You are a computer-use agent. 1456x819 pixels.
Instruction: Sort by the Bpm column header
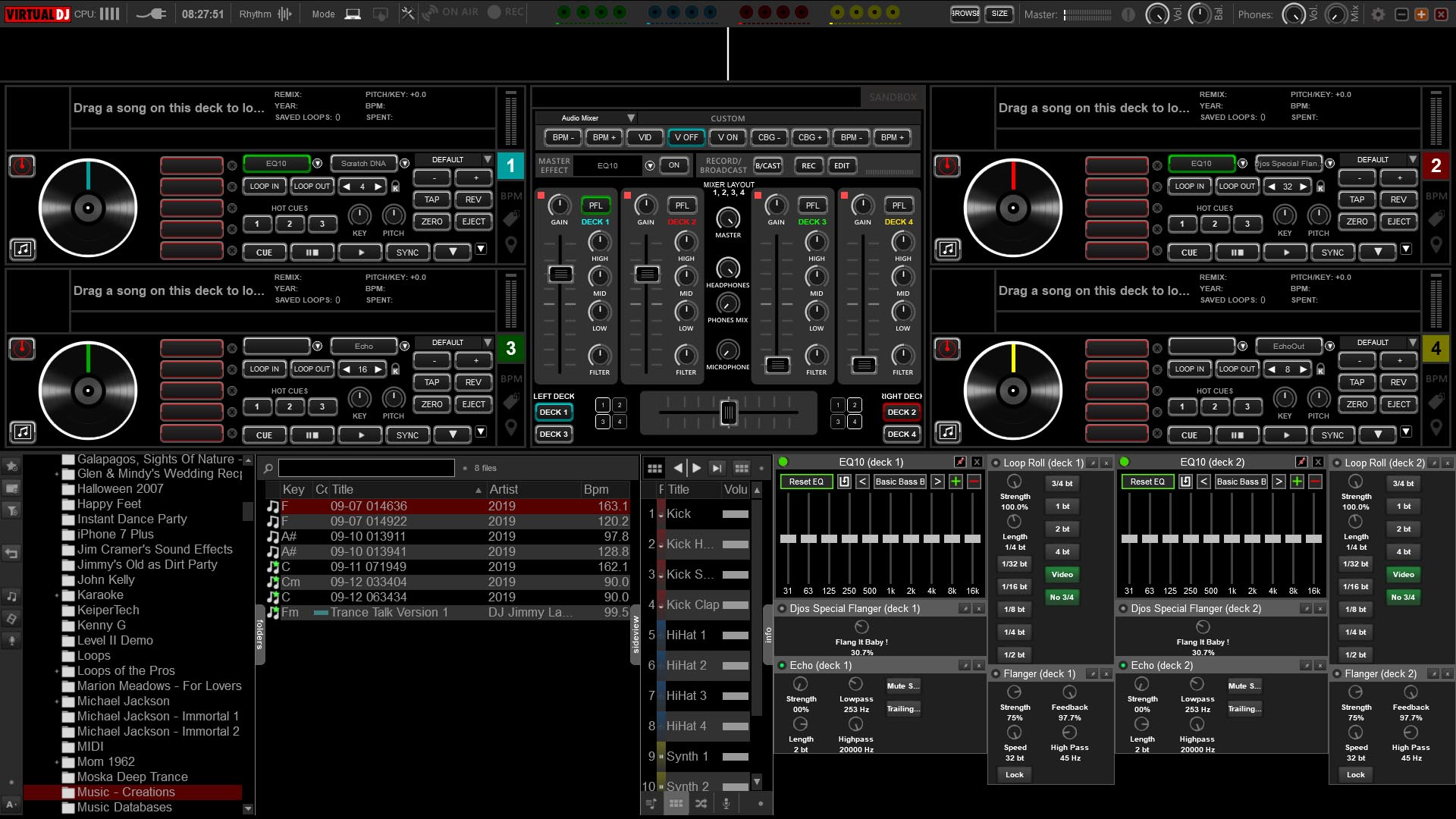(605, 490)
